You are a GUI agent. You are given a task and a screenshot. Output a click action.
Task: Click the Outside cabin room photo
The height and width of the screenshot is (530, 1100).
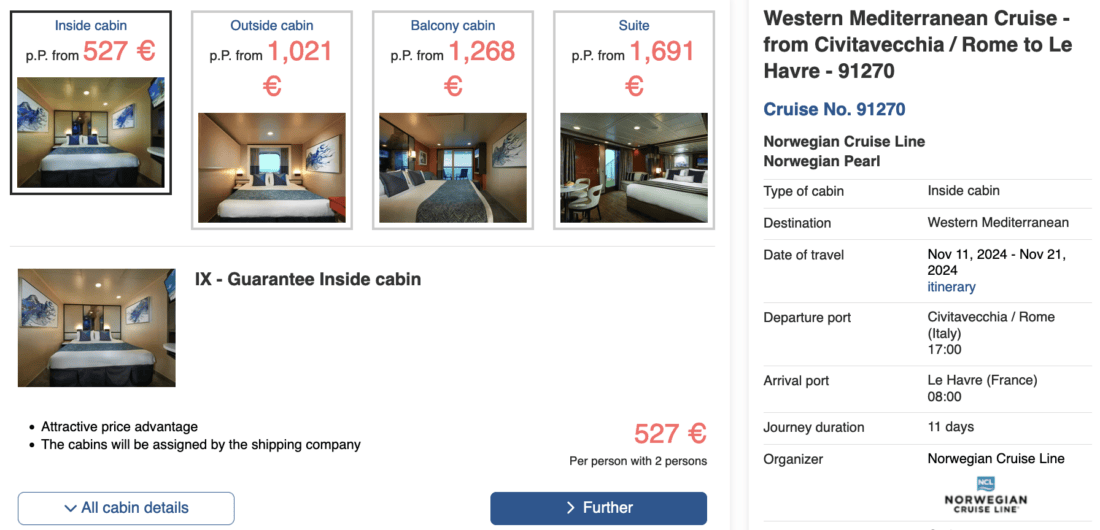(272, 167)
